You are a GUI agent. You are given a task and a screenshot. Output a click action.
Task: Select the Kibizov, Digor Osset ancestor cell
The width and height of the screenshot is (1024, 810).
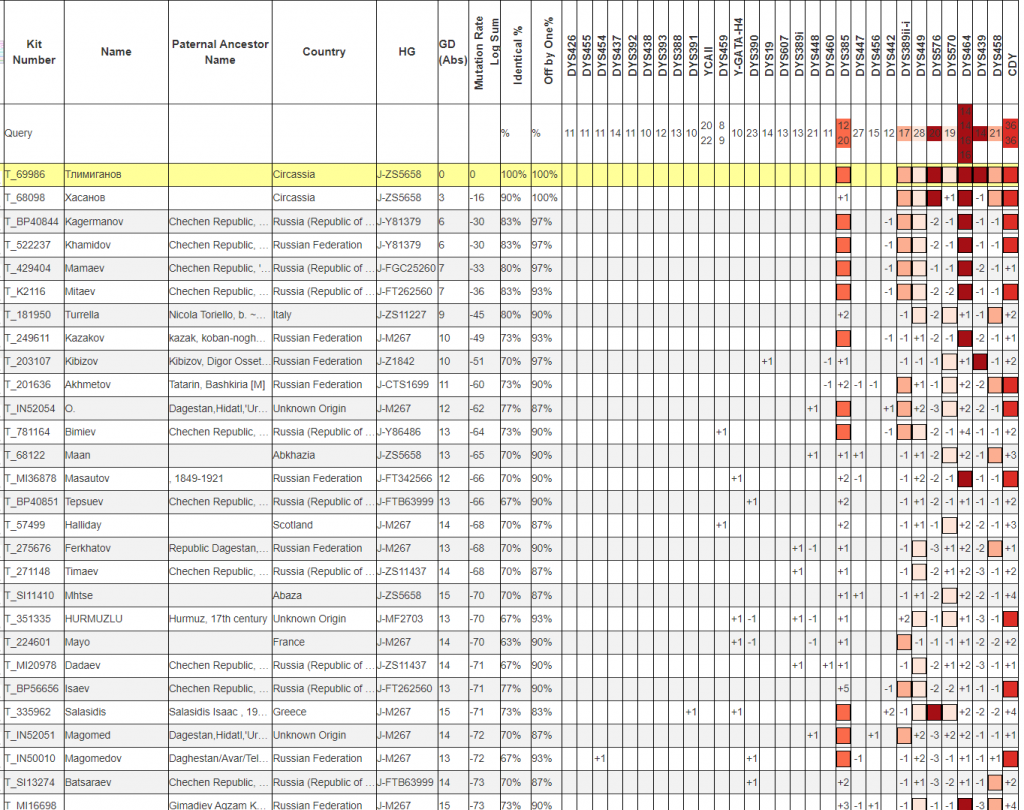[x=219, y=362]
